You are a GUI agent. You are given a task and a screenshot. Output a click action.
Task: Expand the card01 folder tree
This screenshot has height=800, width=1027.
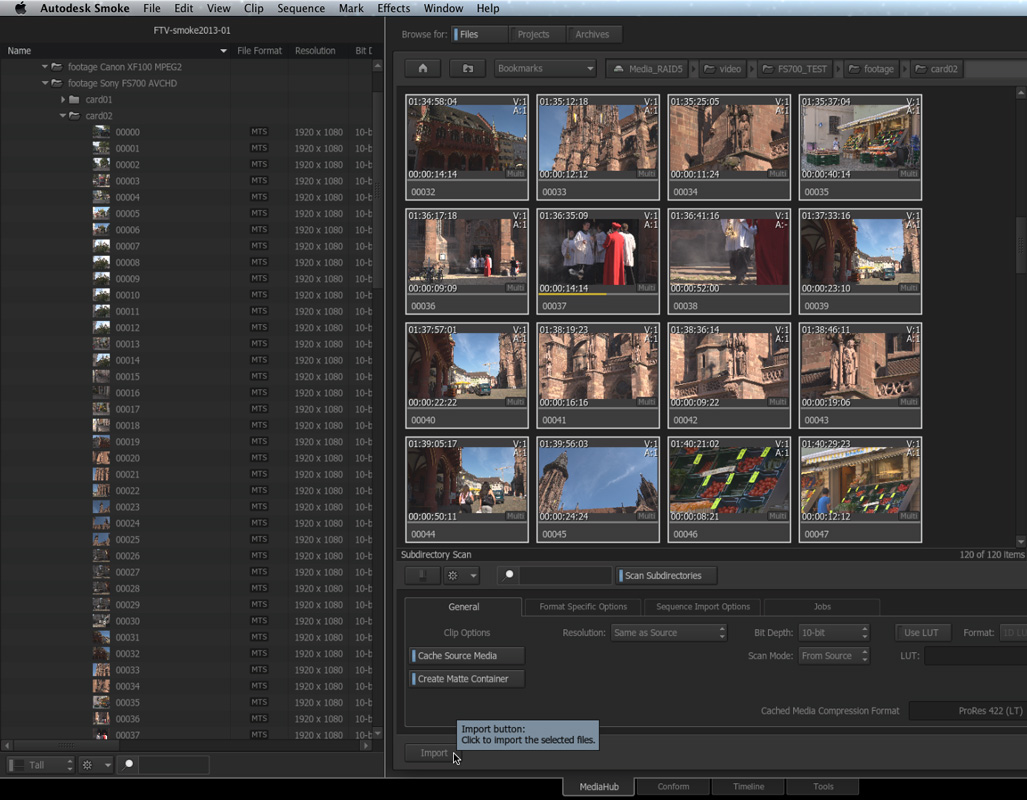click(62, 100)
